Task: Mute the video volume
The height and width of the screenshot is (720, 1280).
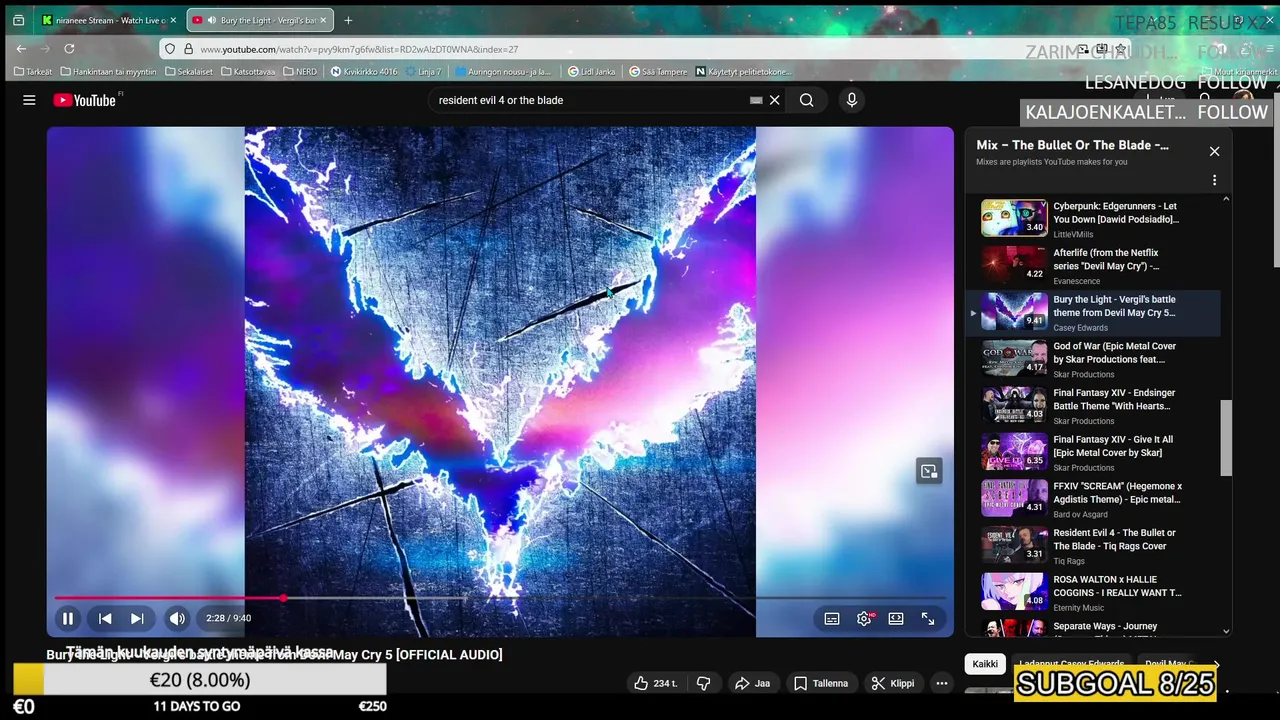Action: coord(177,619)
